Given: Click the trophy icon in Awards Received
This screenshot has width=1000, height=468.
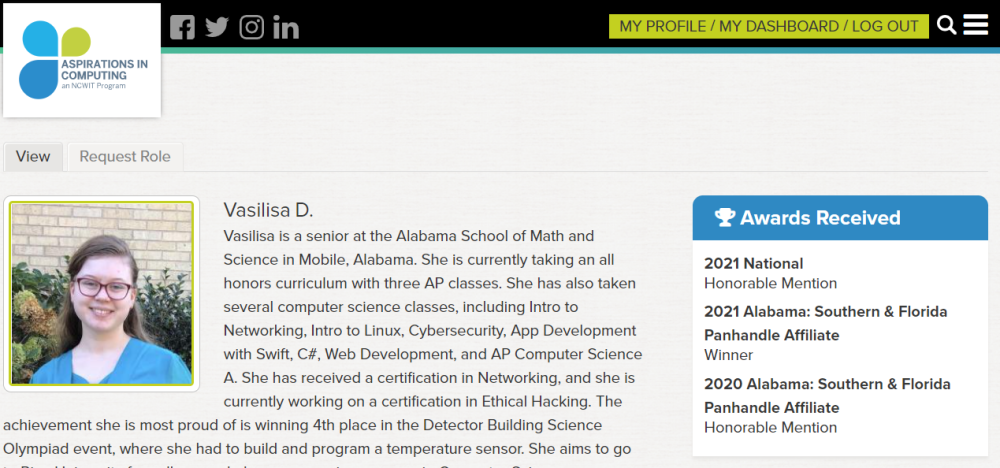Looking at the screenshot, I should click(724, 217).
